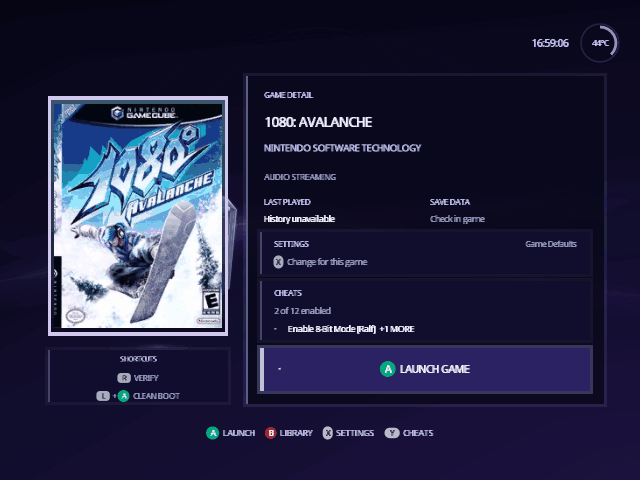Toggle the Enable 8-Bit Mode cheat entry
The width and height of the screenshot is (640, 480).
[x=331, y=329]
